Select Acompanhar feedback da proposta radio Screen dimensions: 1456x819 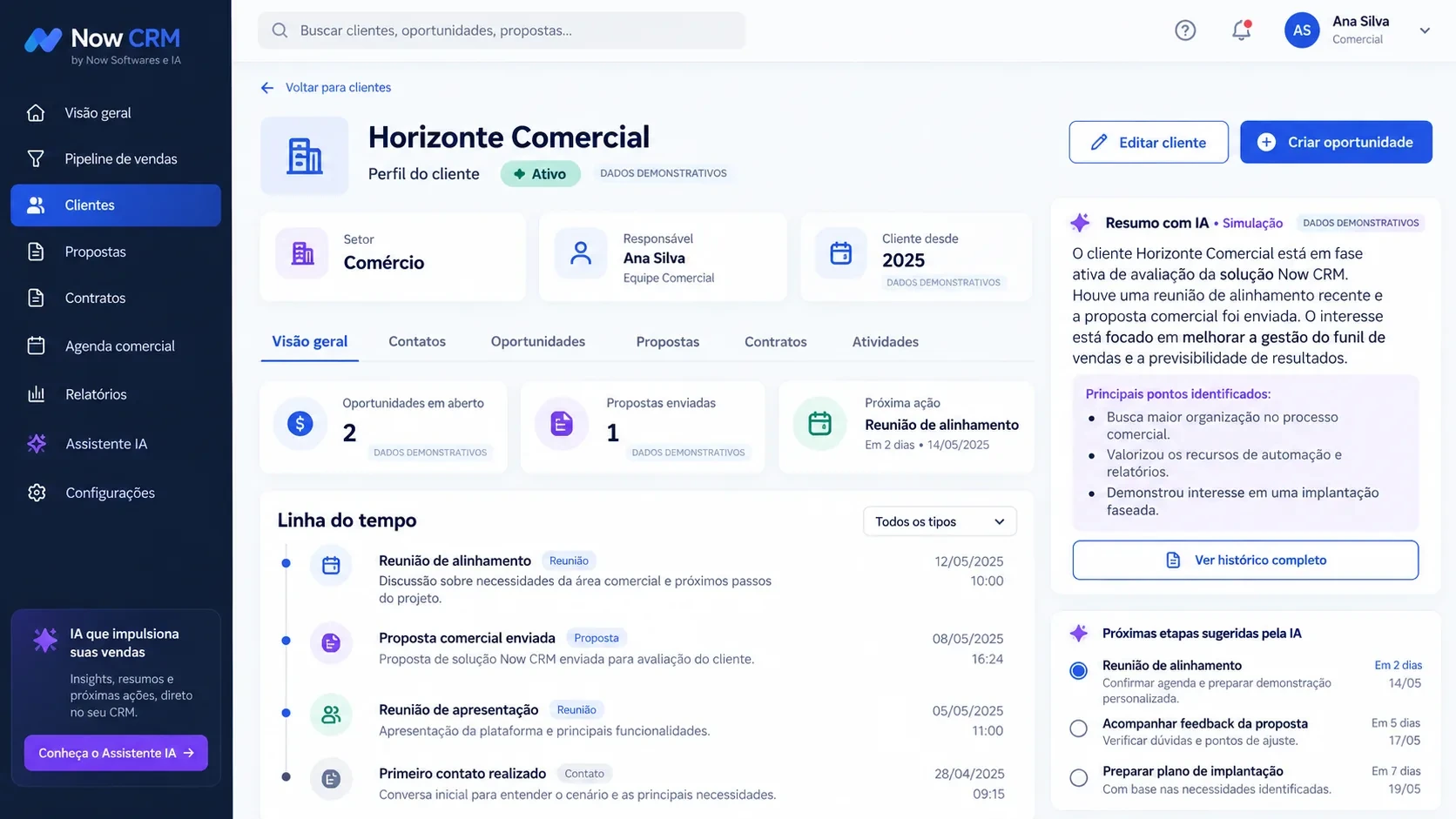(1079, 728)
